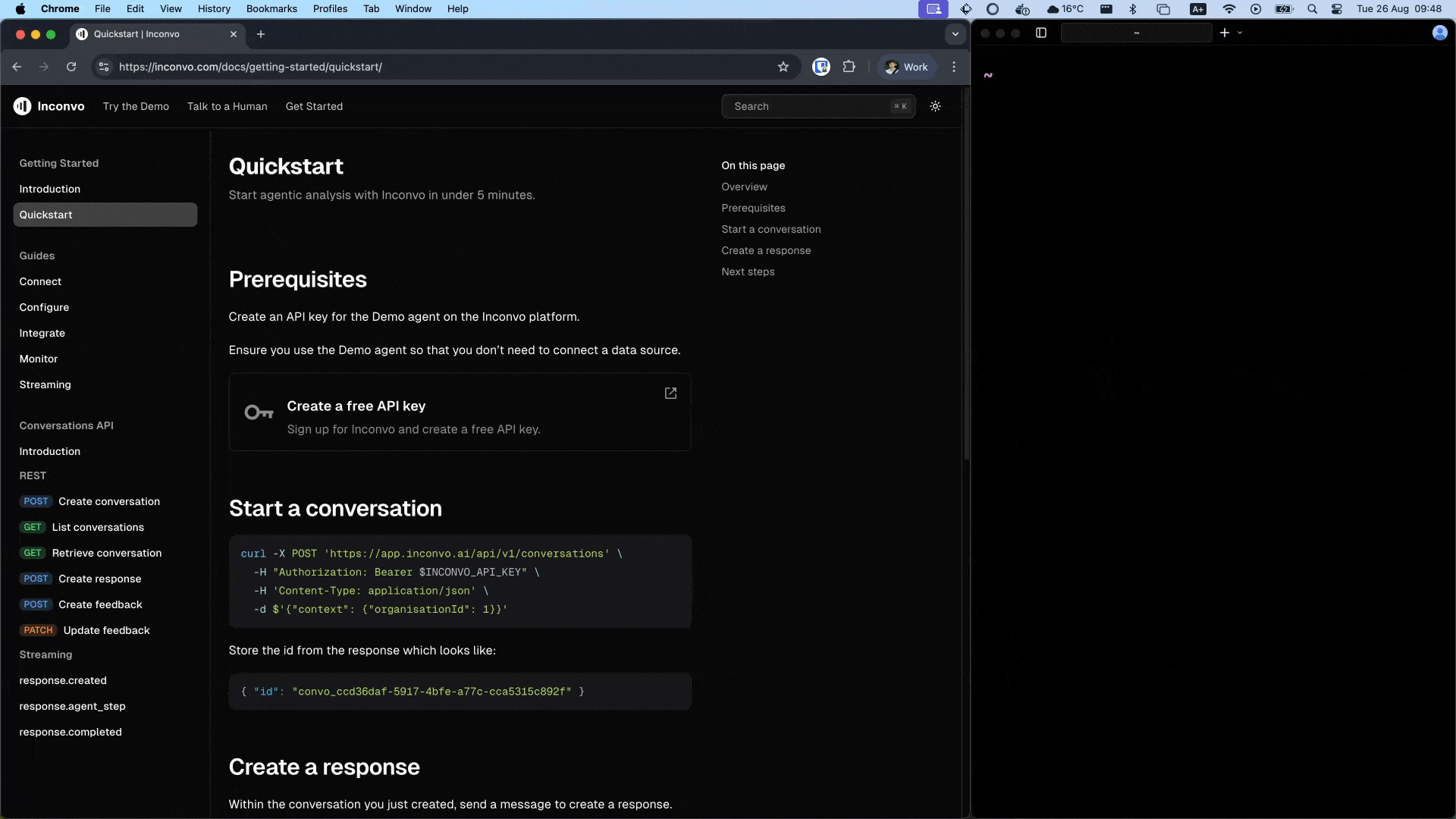Reload the page
Screen dimensions: 1456x819
point(71,67)
